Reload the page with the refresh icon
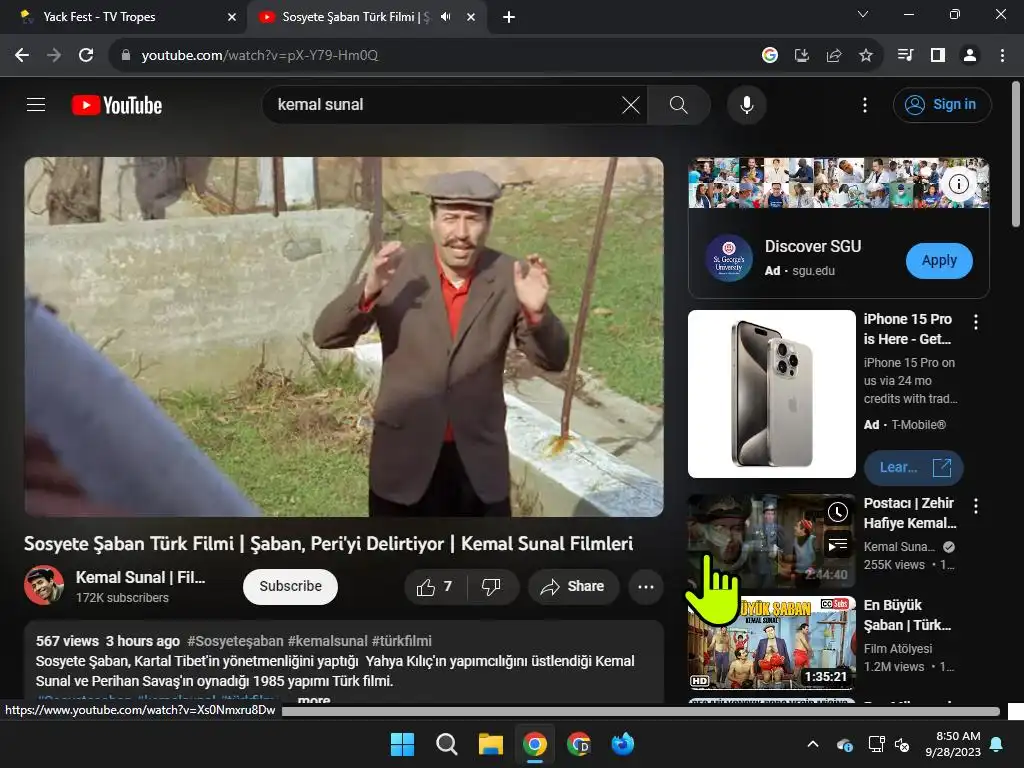This screenshot has width=1024, height=768. click(86, 56)
